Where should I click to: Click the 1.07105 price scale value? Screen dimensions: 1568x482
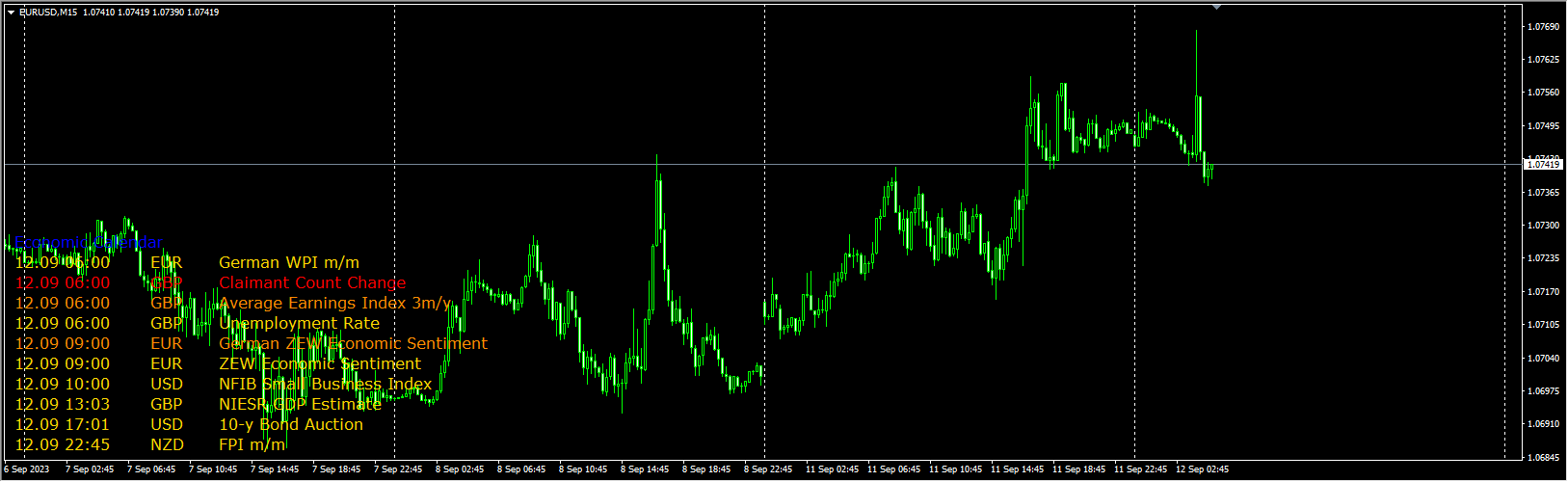click(1544, 325)
